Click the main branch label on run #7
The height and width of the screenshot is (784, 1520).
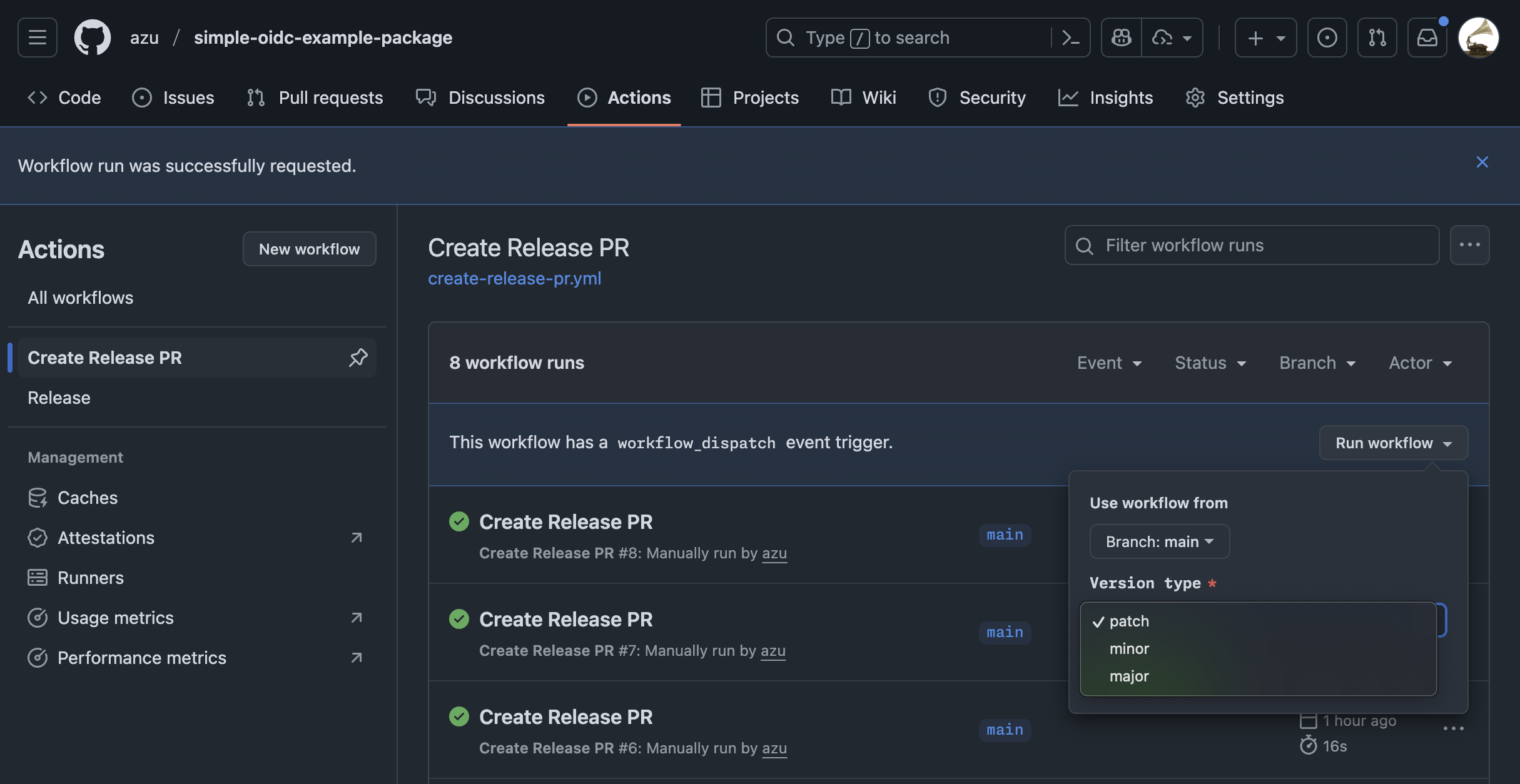[x=1005, y=633]
